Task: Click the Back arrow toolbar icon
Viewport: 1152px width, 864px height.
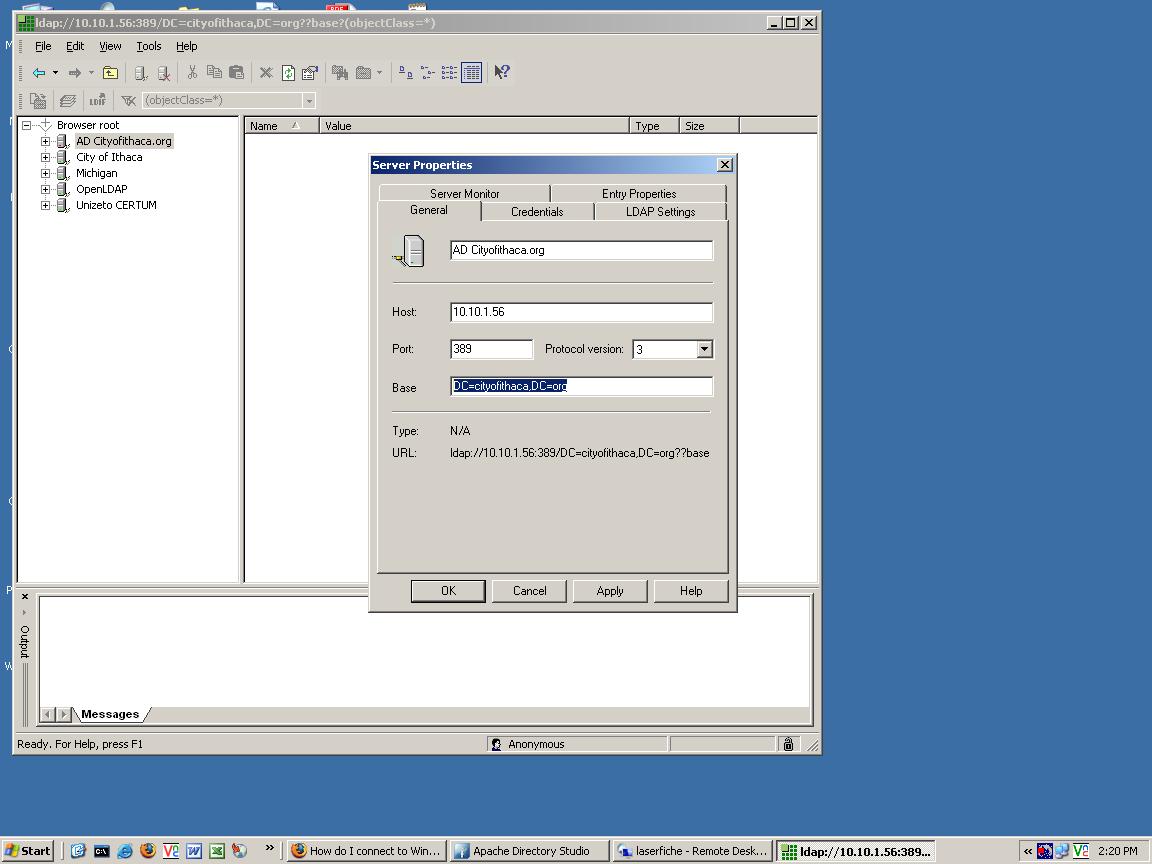Action: tap(39, 73)
